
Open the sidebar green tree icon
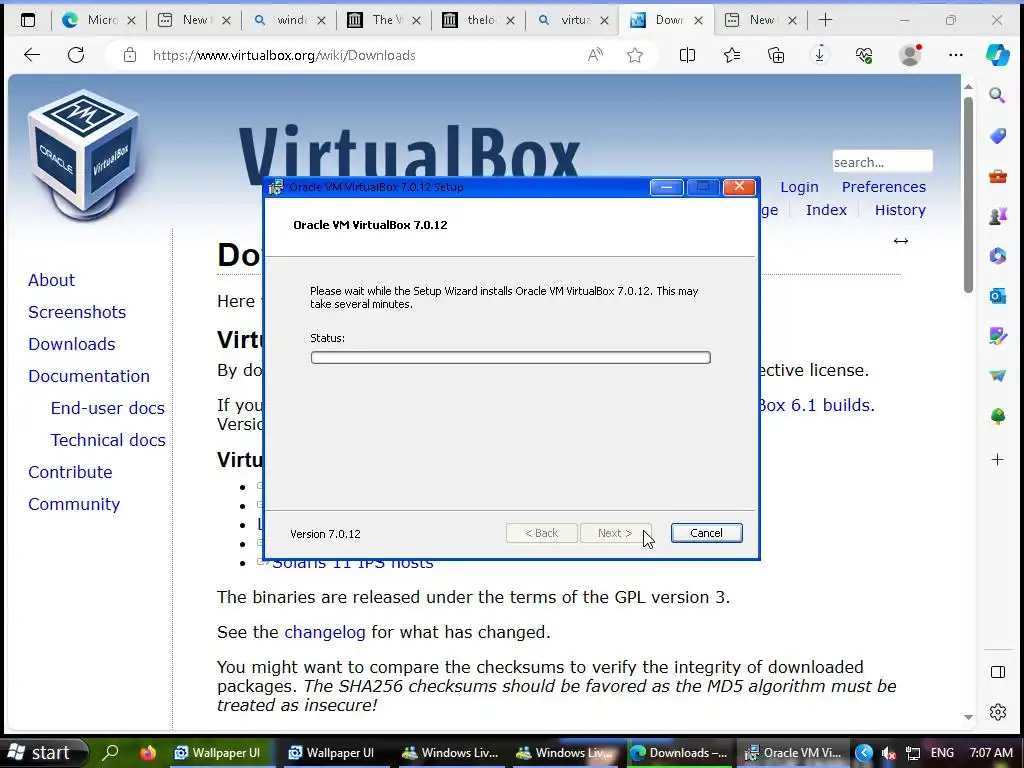click(997, 416)
